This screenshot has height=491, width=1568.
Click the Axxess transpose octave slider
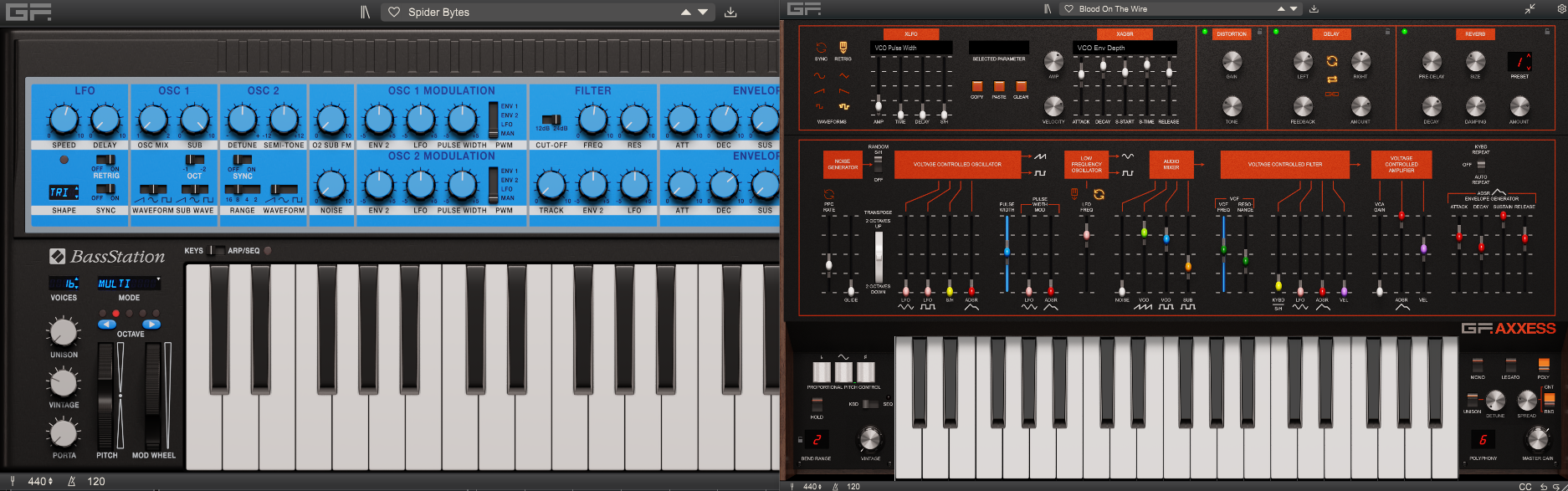coord(879,258)
